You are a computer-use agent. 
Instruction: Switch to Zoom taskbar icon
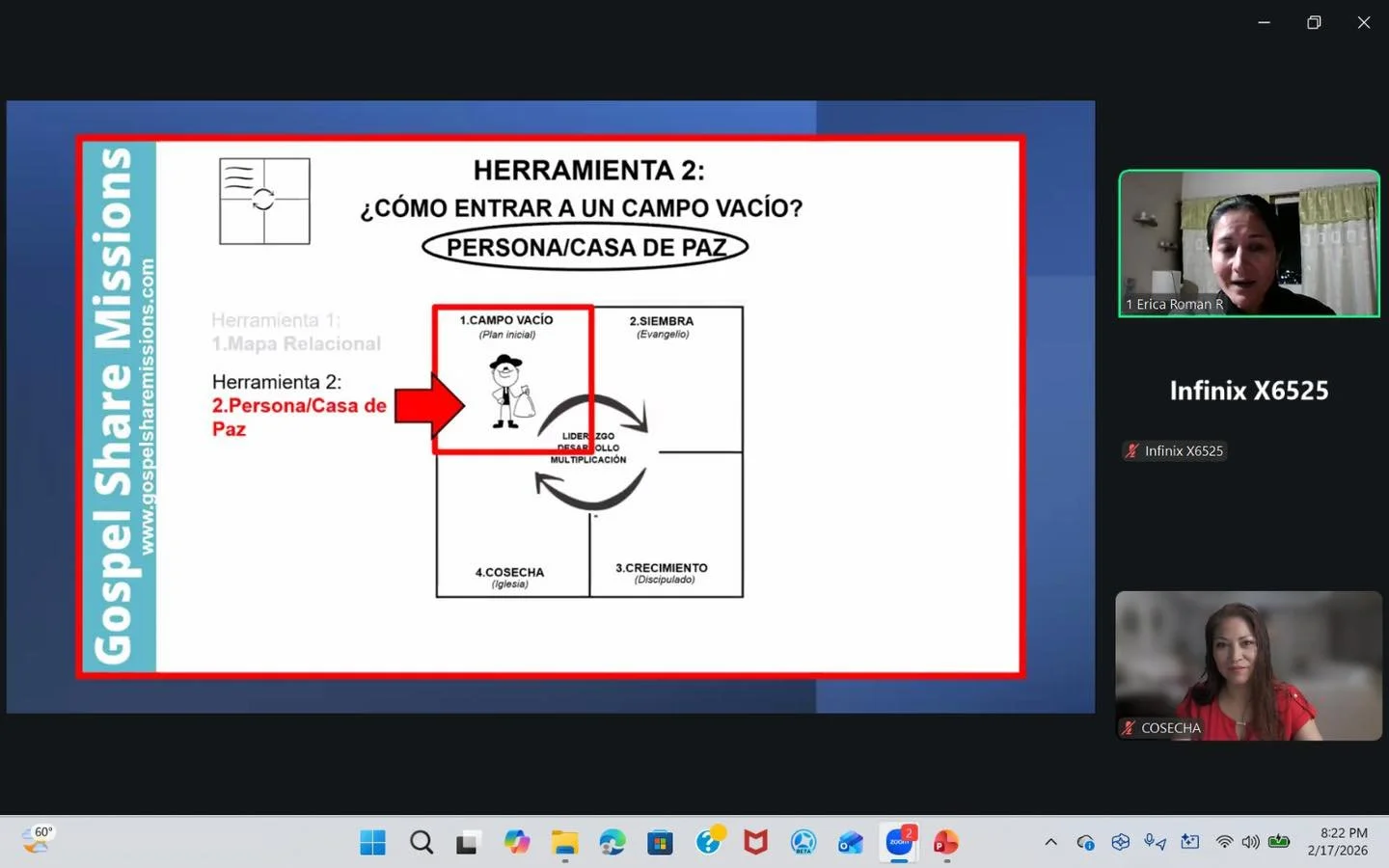899,841
